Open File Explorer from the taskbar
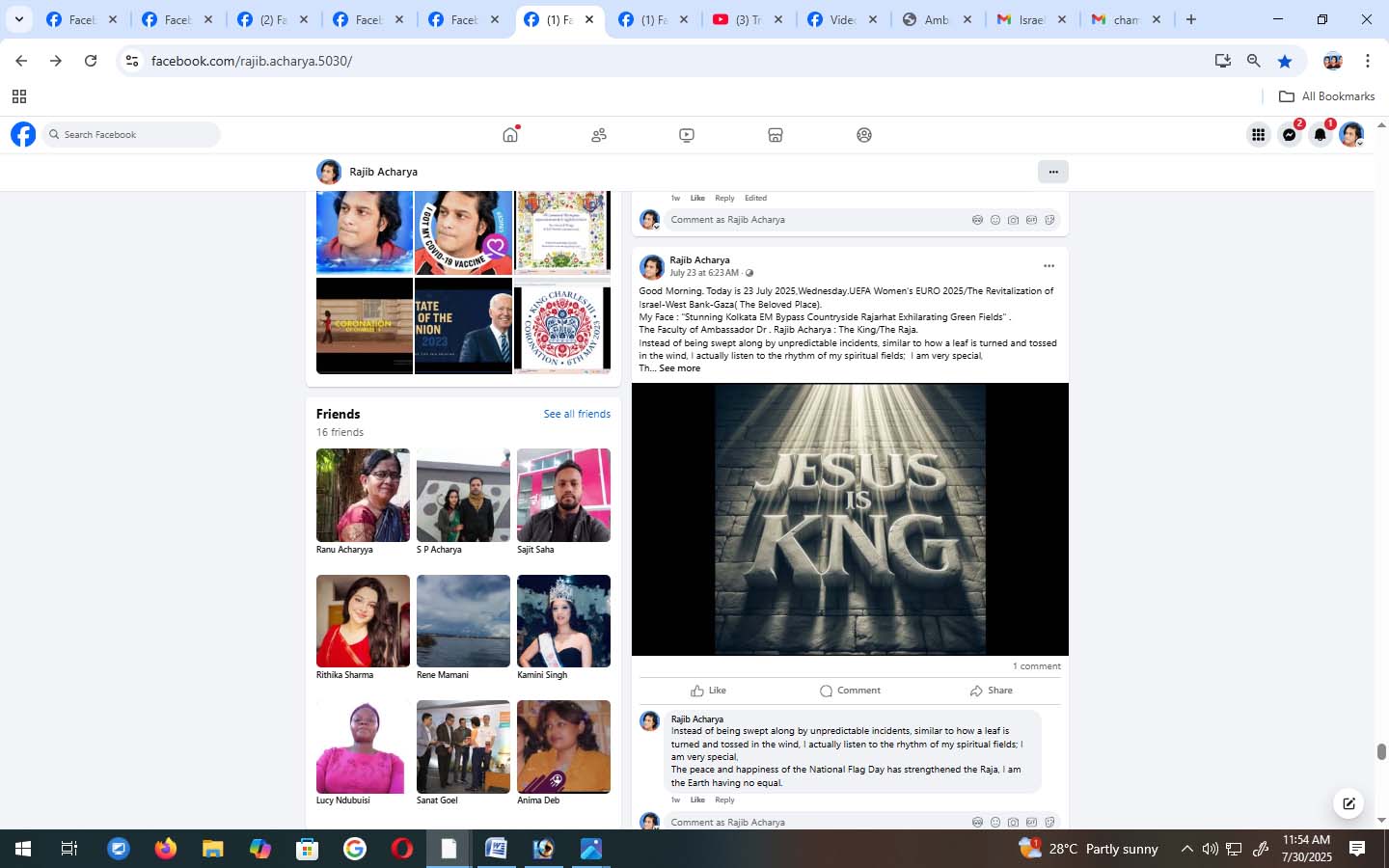The height and width of the screenshot is (868, 1389). pos(212,849)
